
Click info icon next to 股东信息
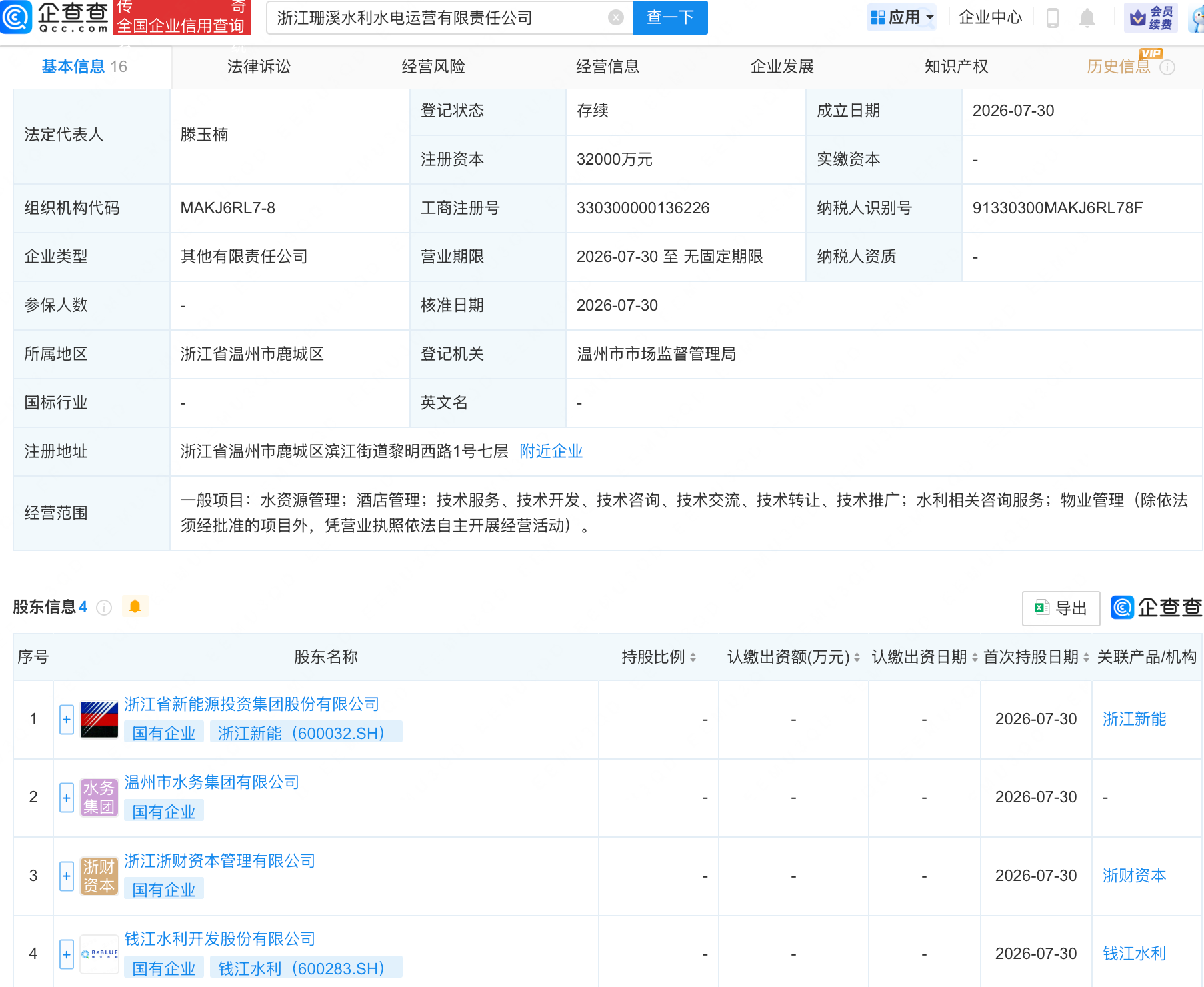pyautogui.click(x=104, y=607)
